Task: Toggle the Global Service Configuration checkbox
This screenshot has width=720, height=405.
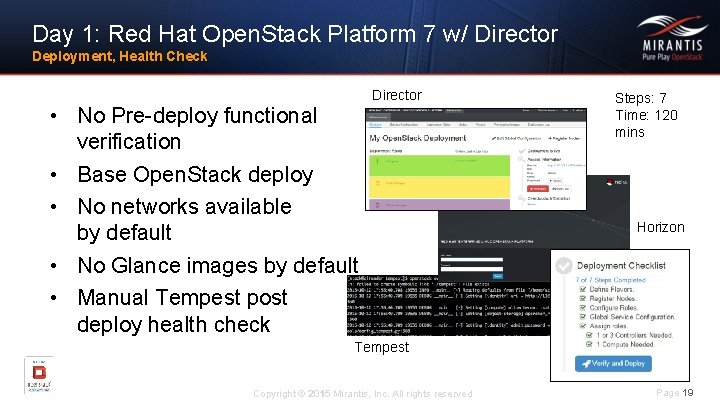Action: click(x=583, y=317)
